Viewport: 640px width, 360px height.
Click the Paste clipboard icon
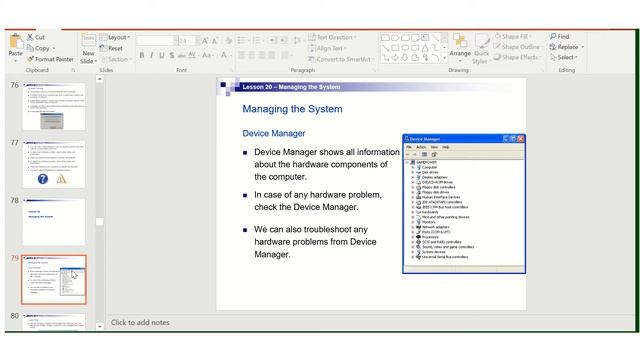click(16, 41)
